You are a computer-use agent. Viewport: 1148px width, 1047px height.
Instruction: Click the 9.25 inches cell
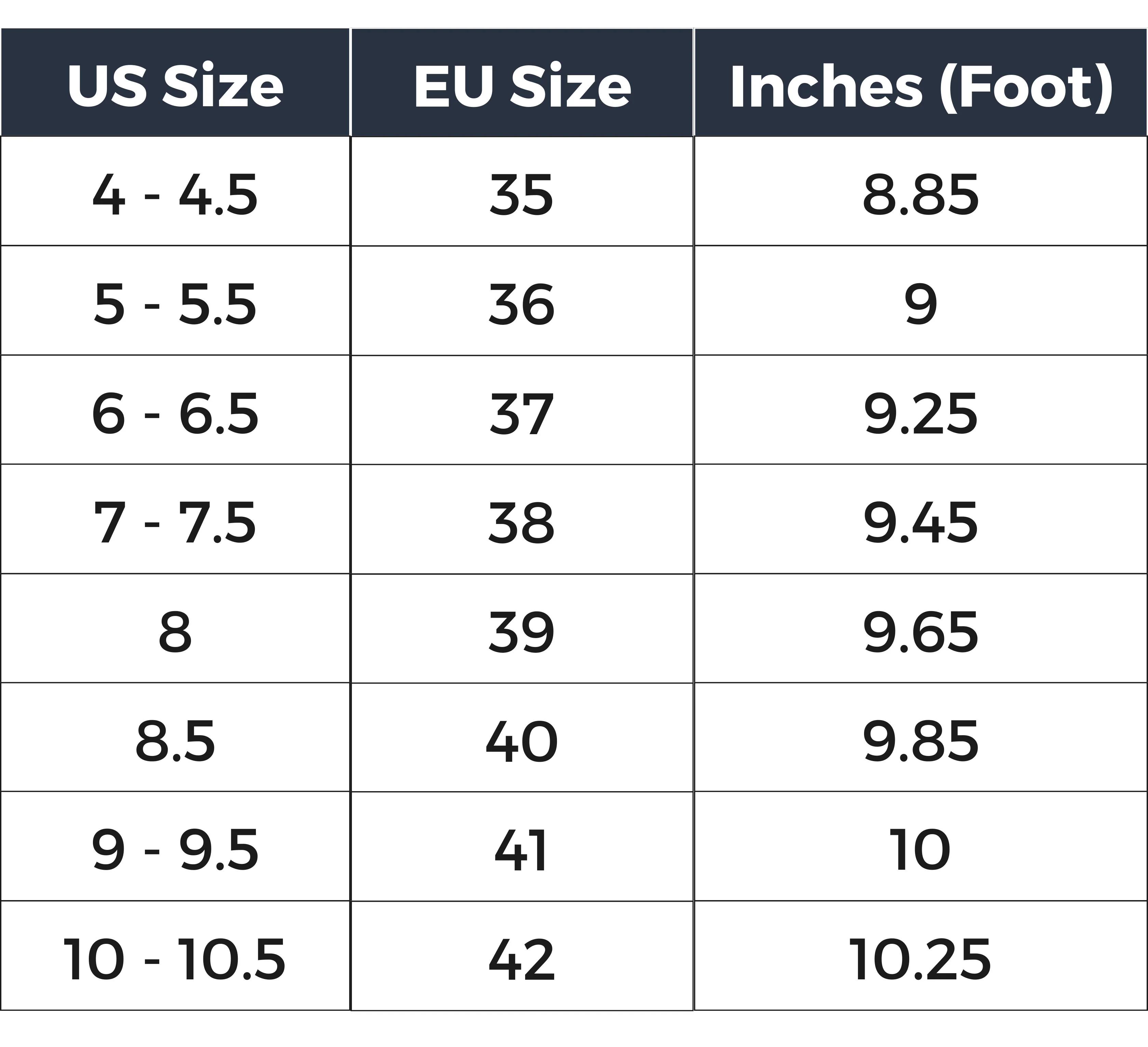920,414
